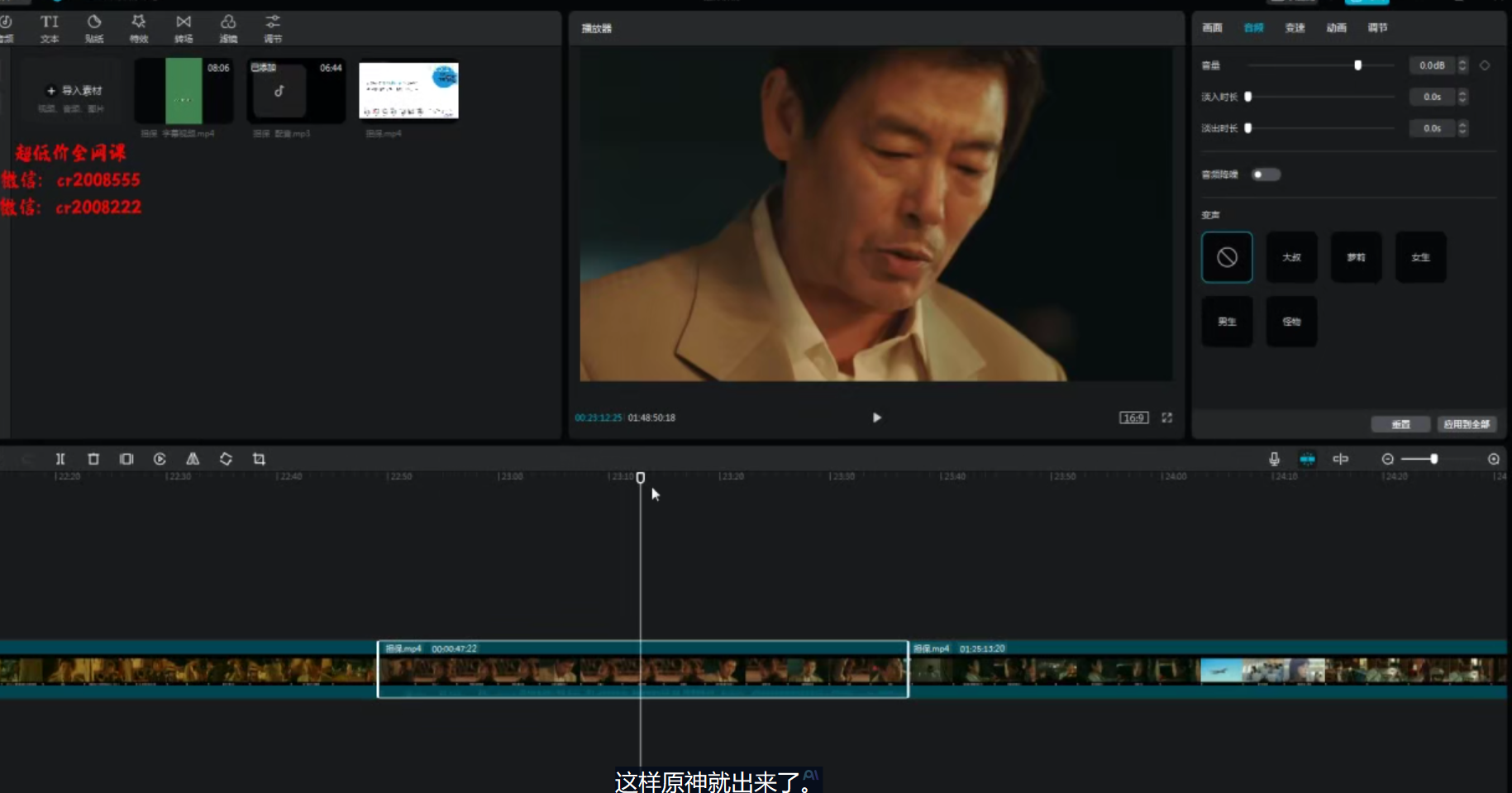Open the 文本 text panel

click(50, 28)
